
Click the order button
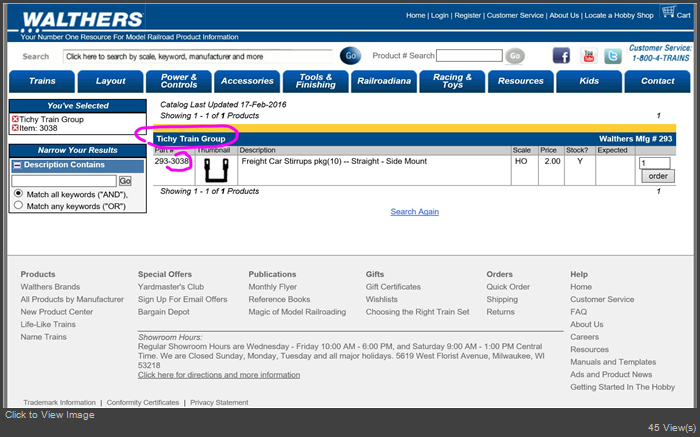pos(658,176)
